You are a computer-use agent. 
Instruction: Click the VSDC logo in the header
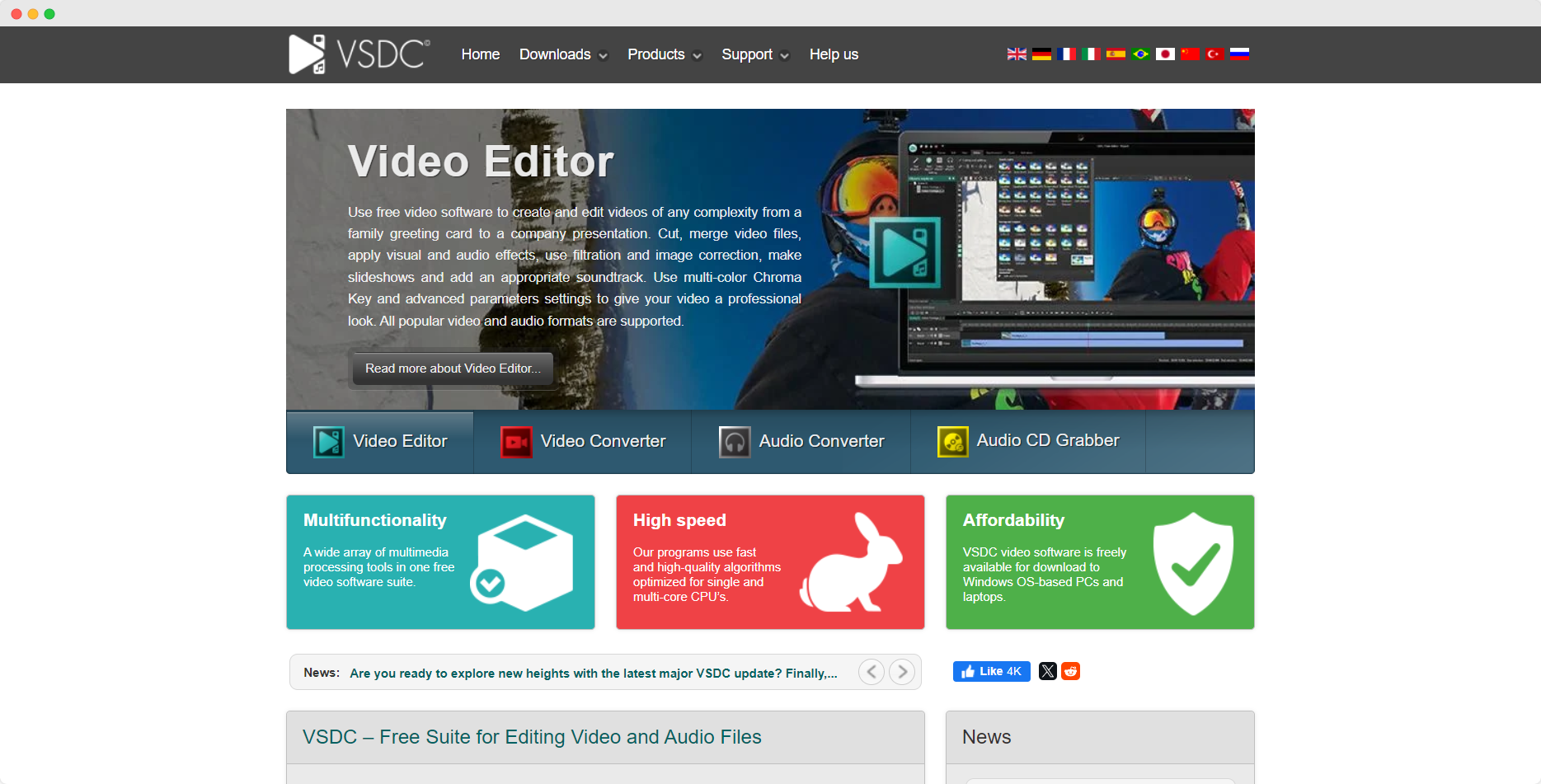pos(359,54)
